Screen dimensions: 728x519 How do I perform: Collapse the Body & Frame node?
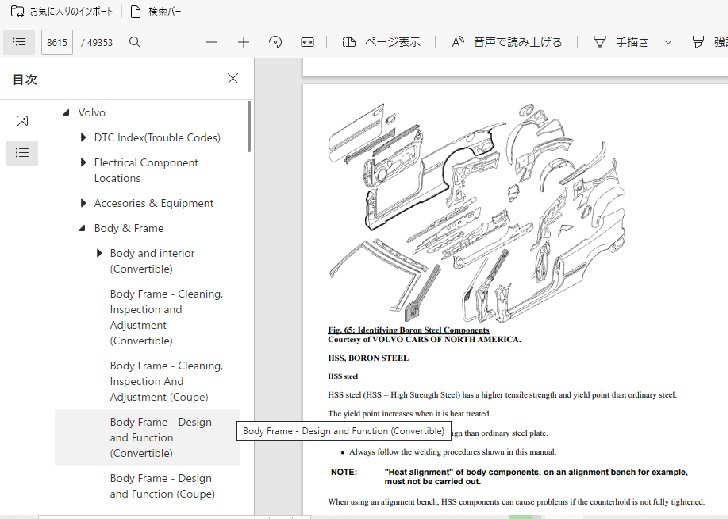point(82,228)
